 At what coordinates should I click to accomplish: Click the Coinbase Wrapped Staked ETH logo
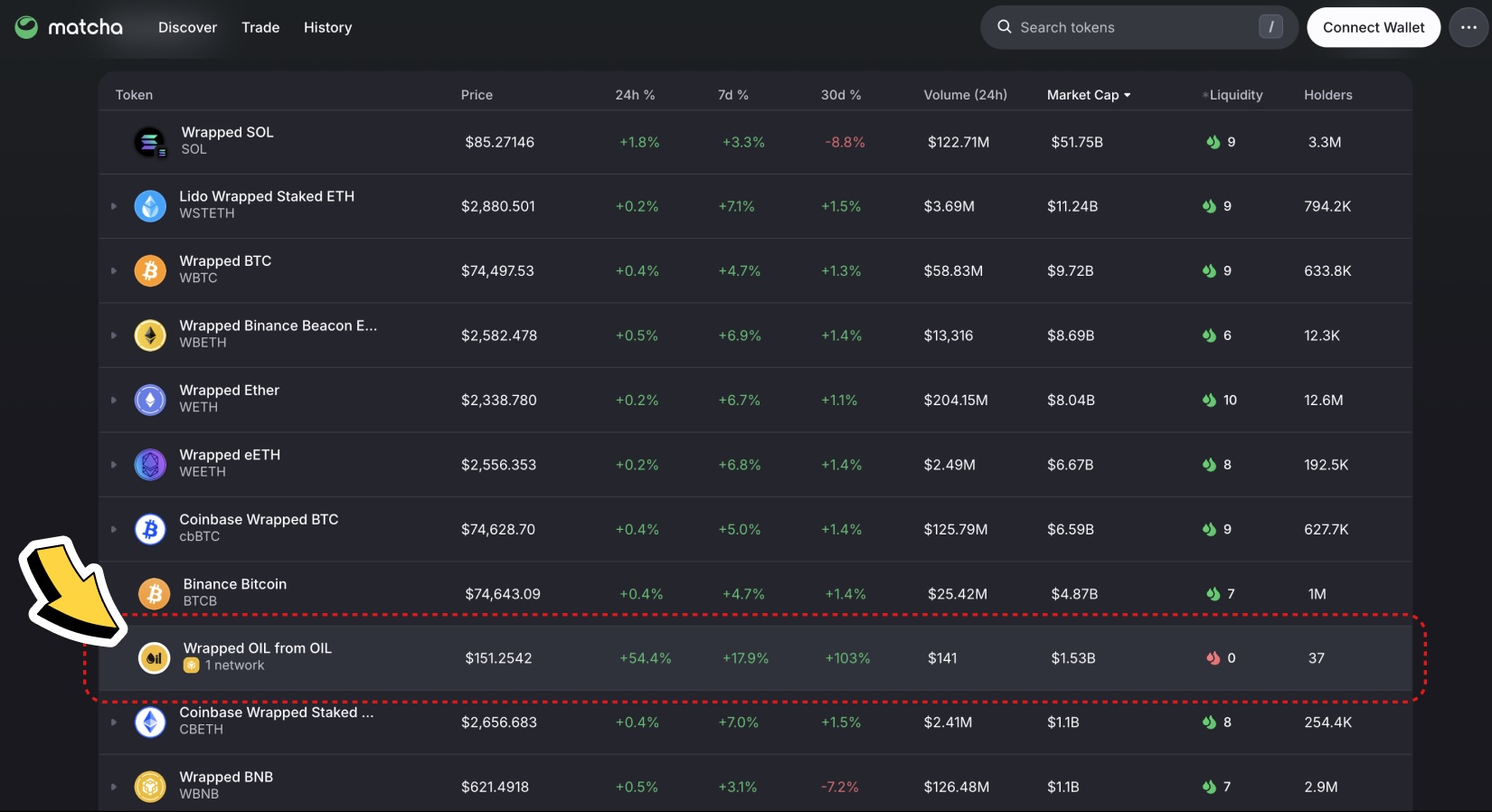pos(150,722)
